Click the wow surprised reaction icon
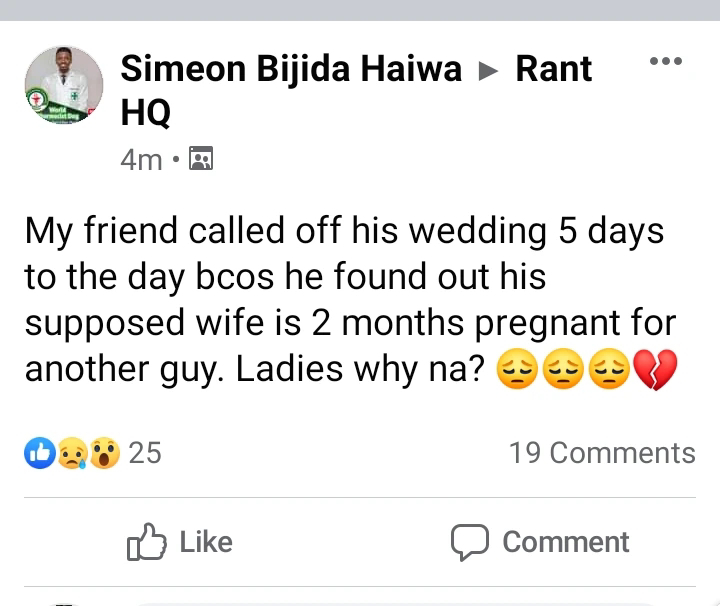 click(105, 453)
